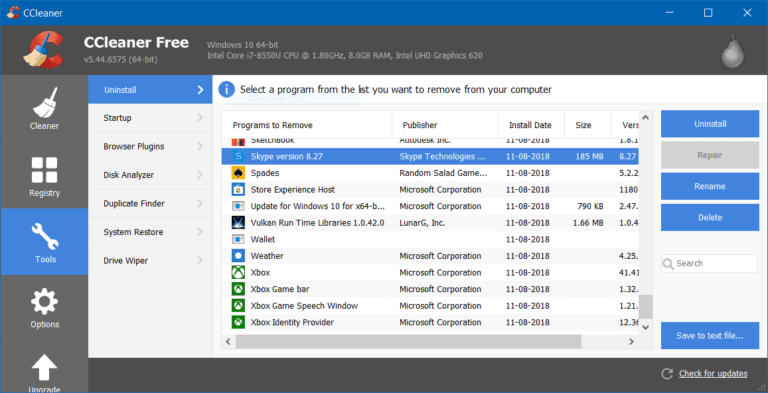Expand the Disk Analyzer chevron arrow
The height and width of the screenshot is (393, 768).
coord(200,175)
